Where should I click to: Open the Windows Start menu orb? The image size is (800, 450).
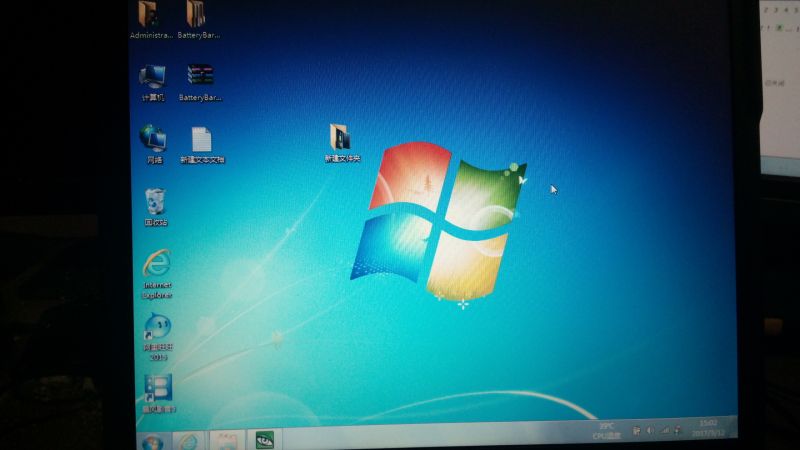(x=153, y=441)
